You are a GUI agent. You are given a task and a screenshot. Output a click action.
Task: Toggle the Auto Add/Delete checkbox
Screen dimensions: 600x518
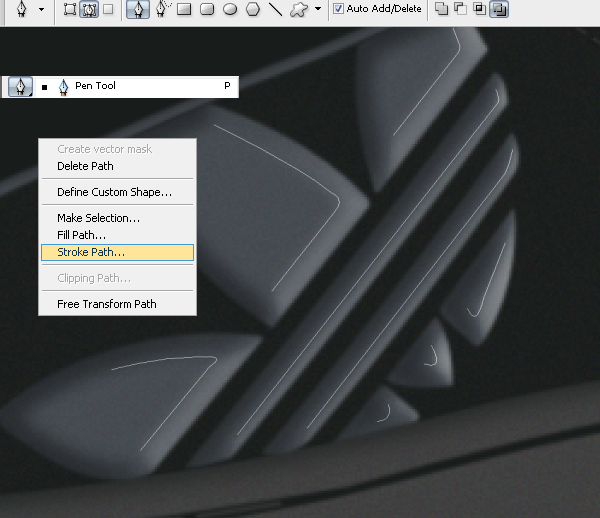click(338, 8)
